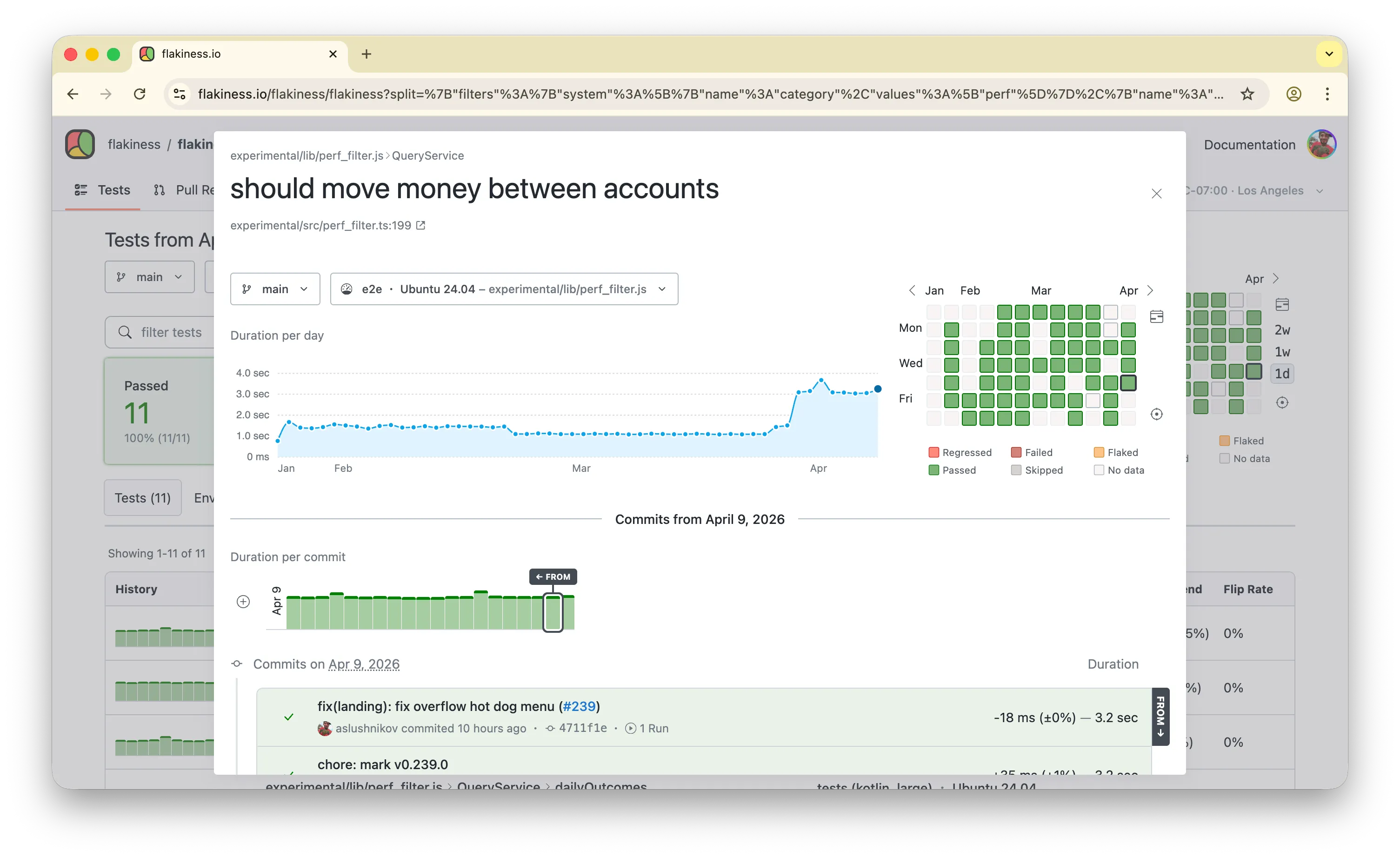Close the test details dialog
Image resolution: width=1400 pixels, height=858 pixels.
pos(1156,194)
